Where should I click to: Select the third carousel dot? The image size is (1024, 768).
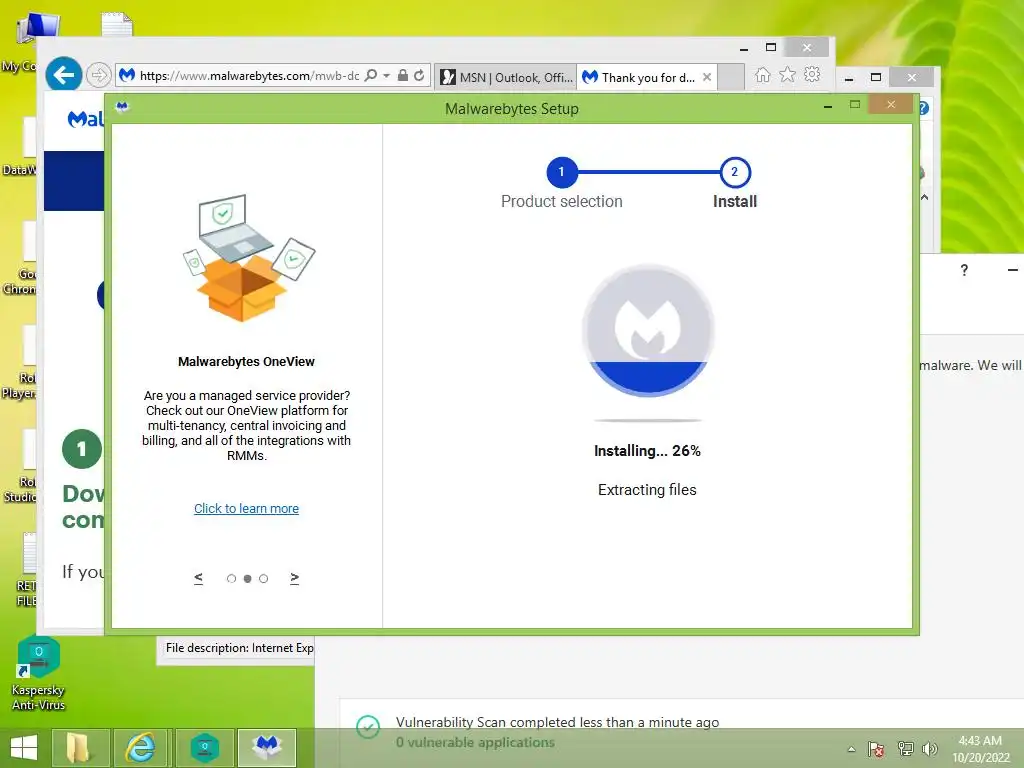(x=263, y=579)
